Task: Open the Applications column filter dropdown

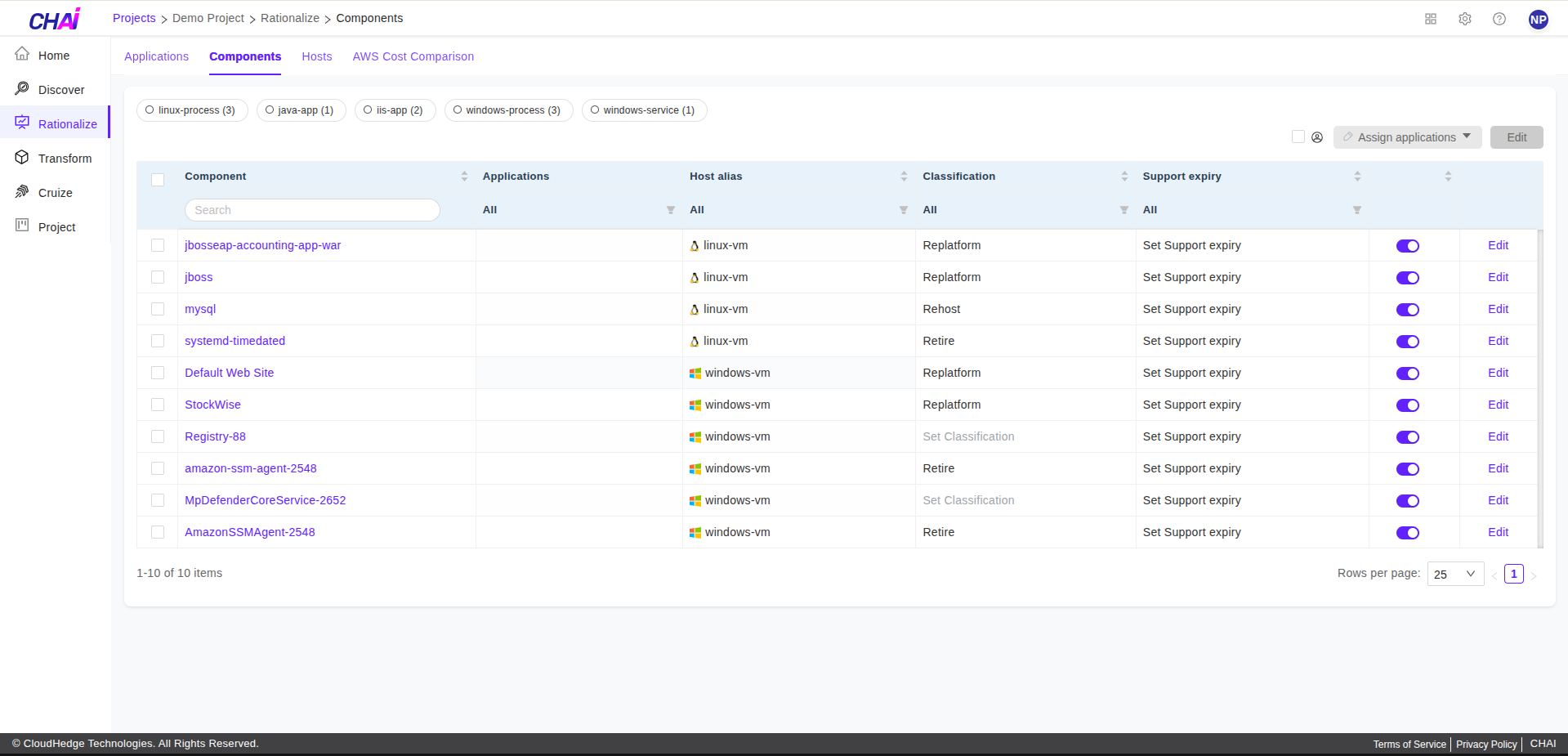Action: tap(670, 210)
